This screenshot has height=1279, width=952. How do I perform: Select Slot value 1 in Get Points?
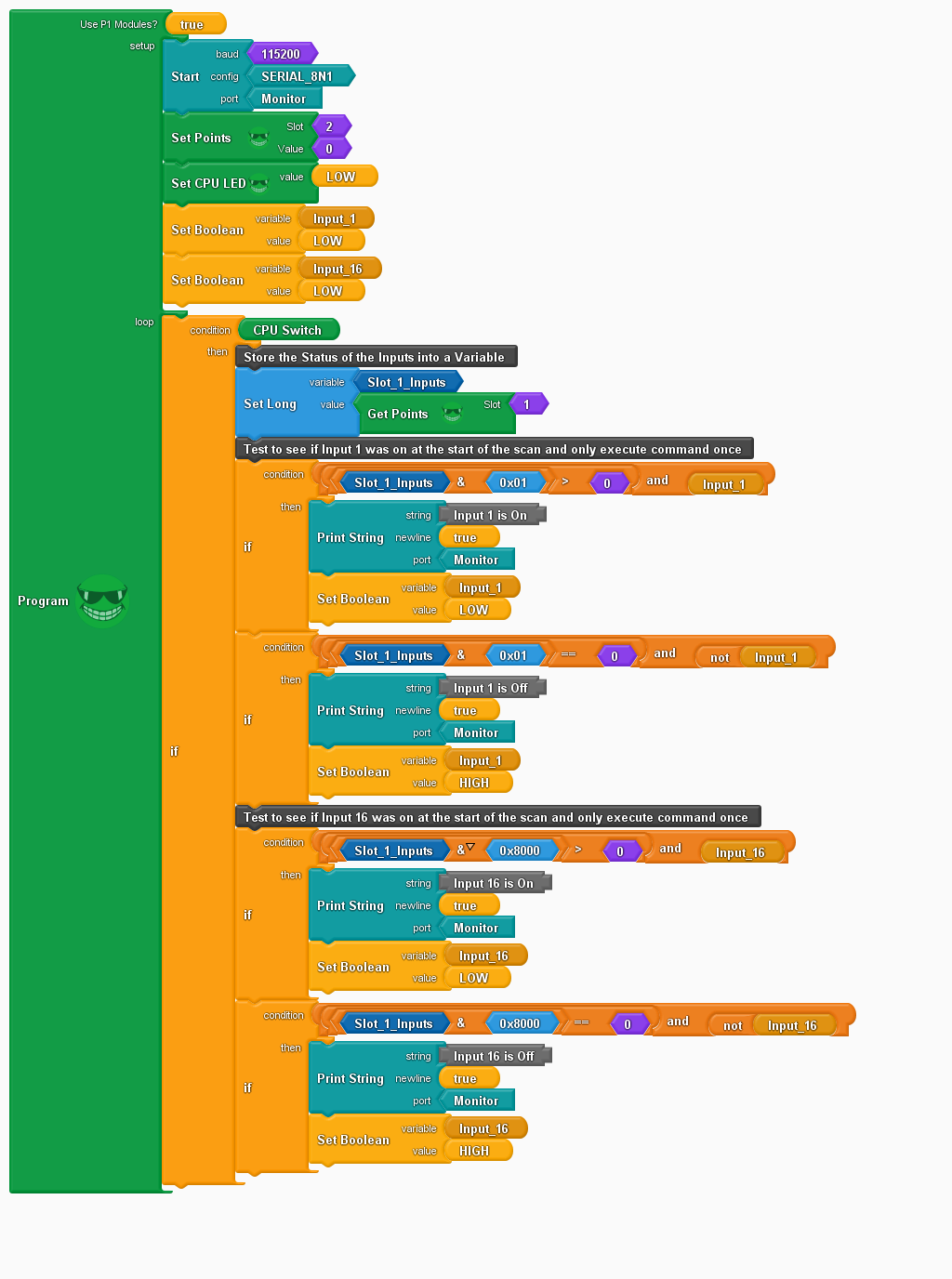(530, 404)
